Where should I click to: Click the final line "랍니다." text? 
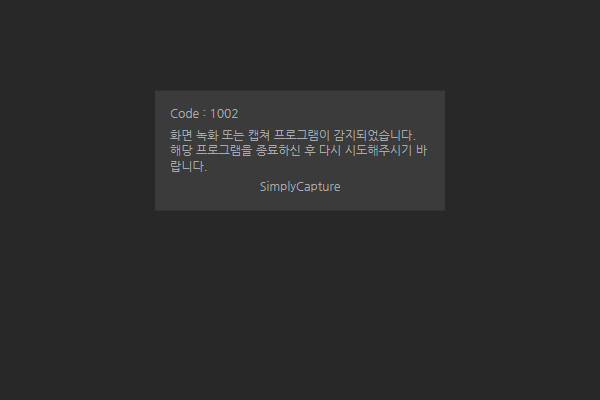pos(188,166)
